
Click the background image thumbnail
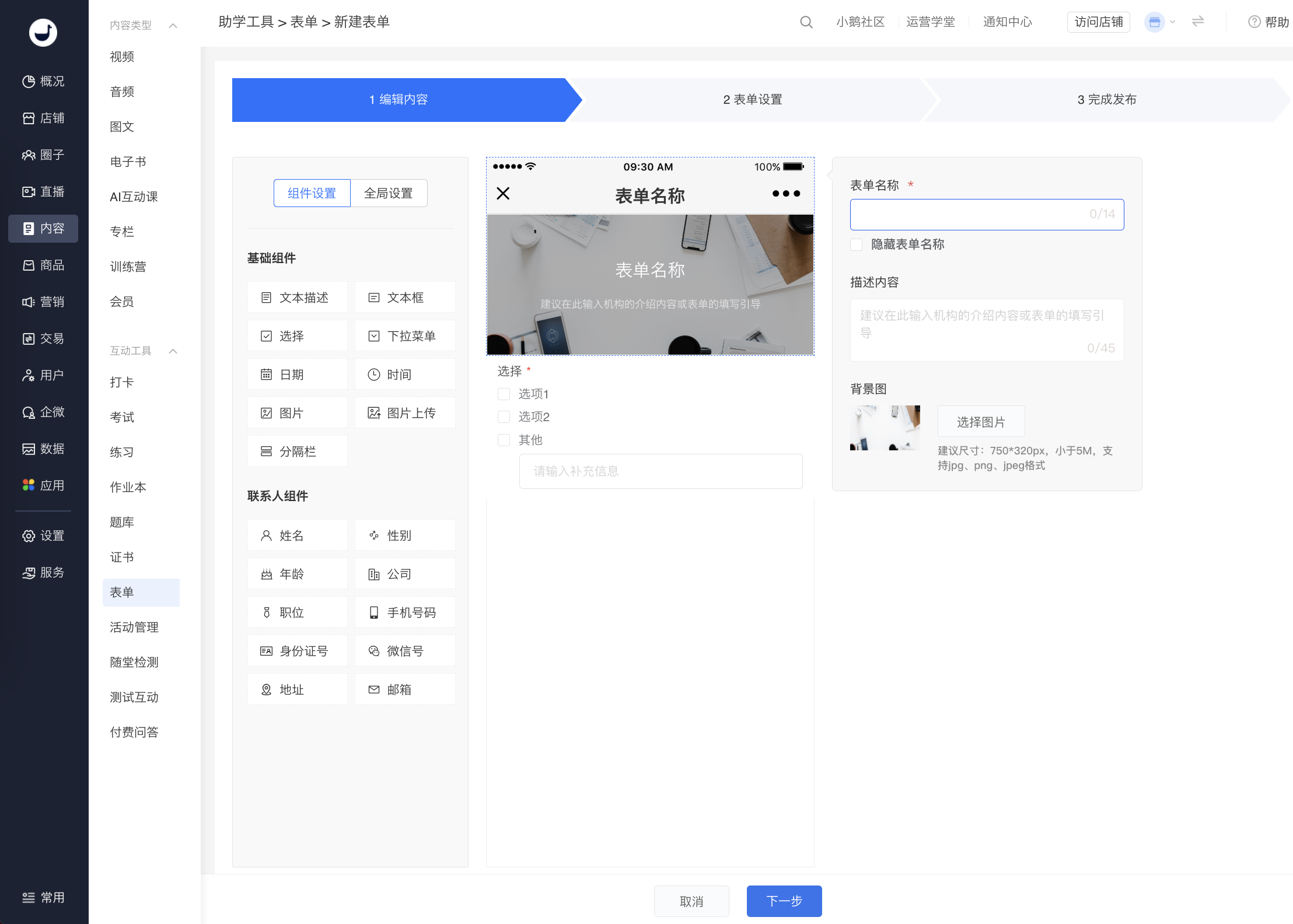coord(885,428)
